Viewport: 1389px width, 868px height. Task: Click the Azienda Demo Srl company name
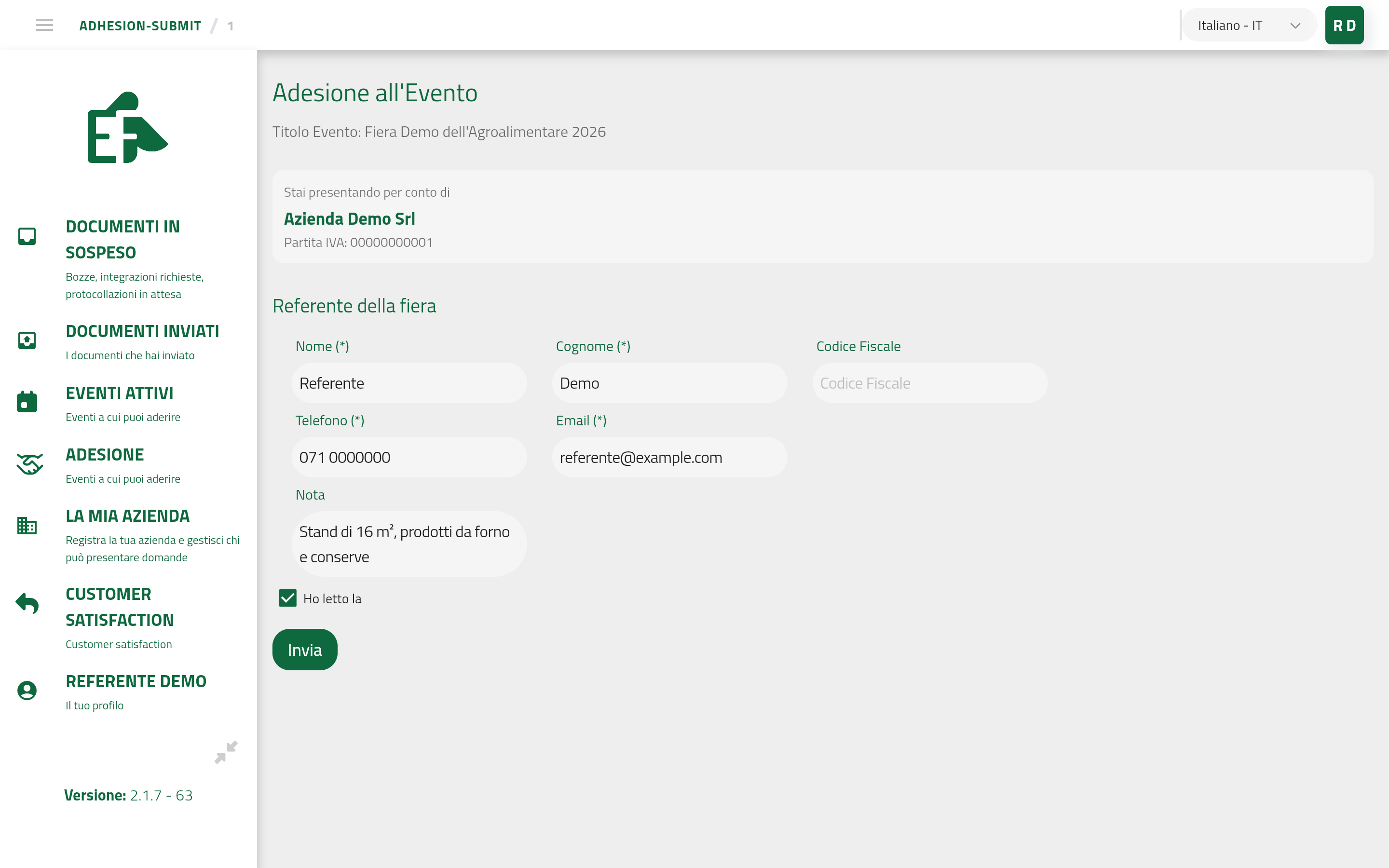coord(350,219)
